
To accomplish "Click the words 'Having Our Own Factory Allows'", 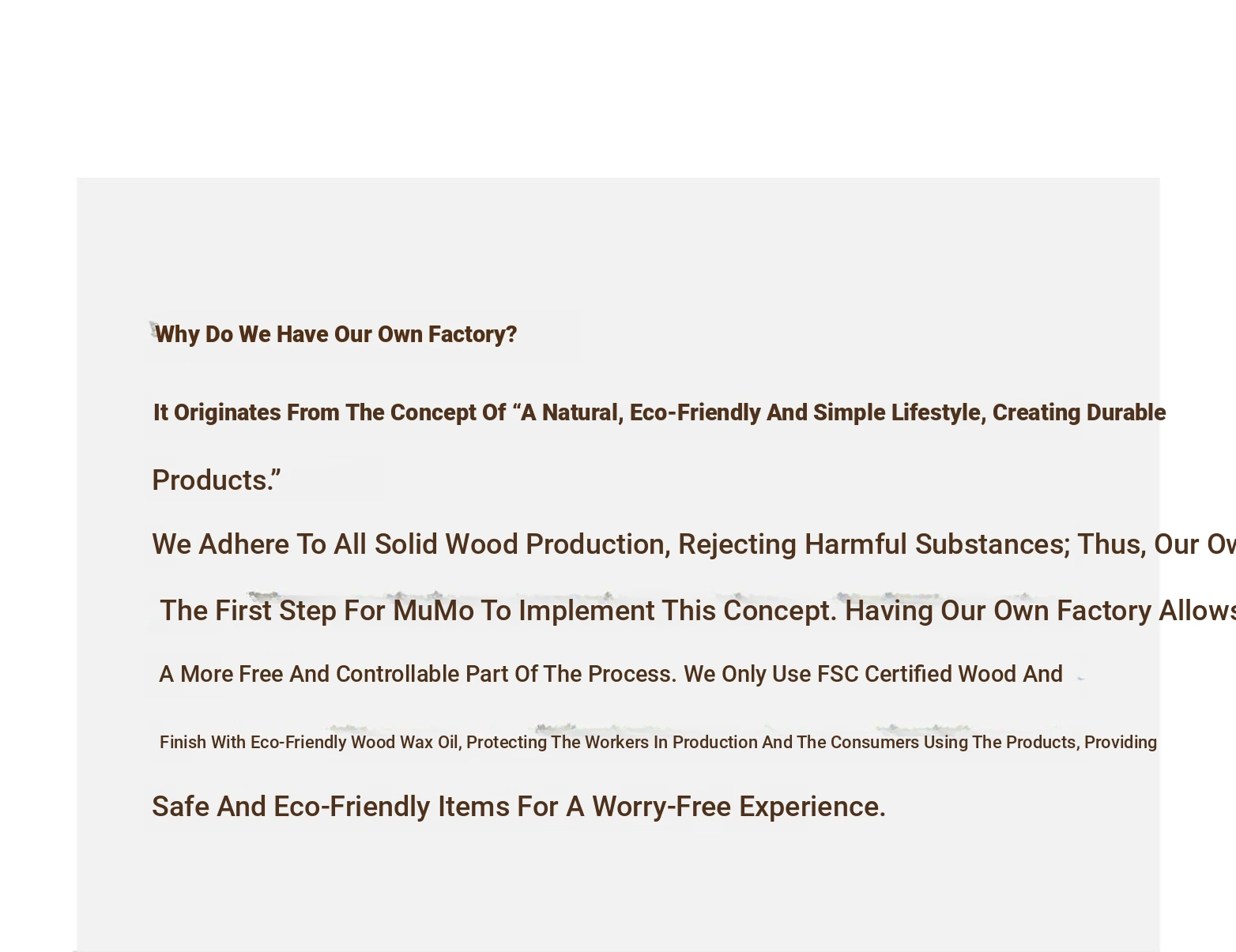I will coord(1040,611).
